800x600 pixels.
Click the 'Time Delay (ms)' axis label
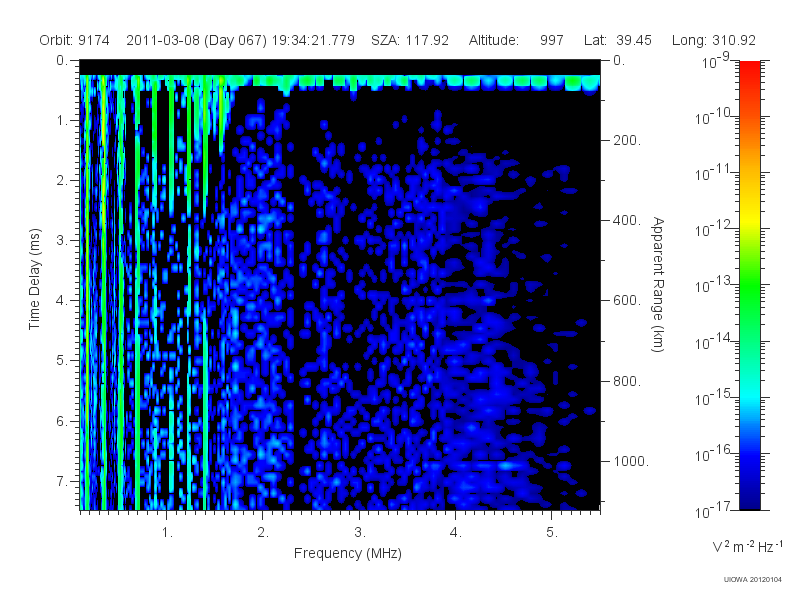click(x=34, y=279)
